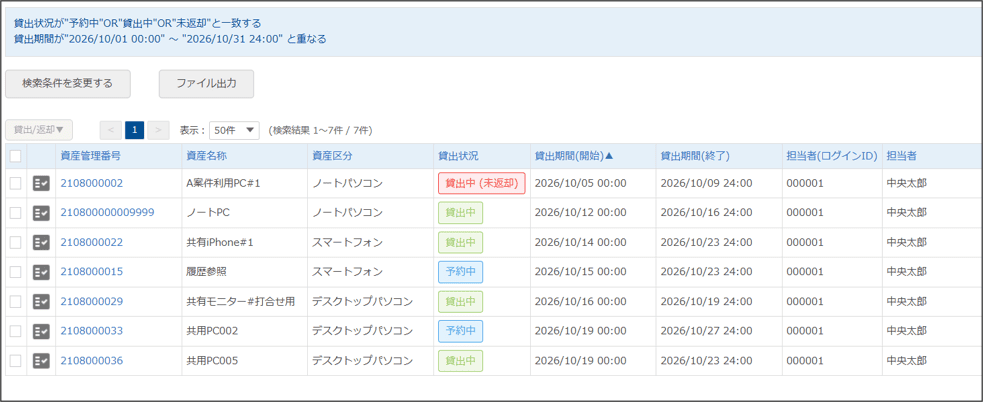Image resolution: width=983 pixels, height=402 pixels.
Task: Open asset link 2108000002
Action: point(92,183)
